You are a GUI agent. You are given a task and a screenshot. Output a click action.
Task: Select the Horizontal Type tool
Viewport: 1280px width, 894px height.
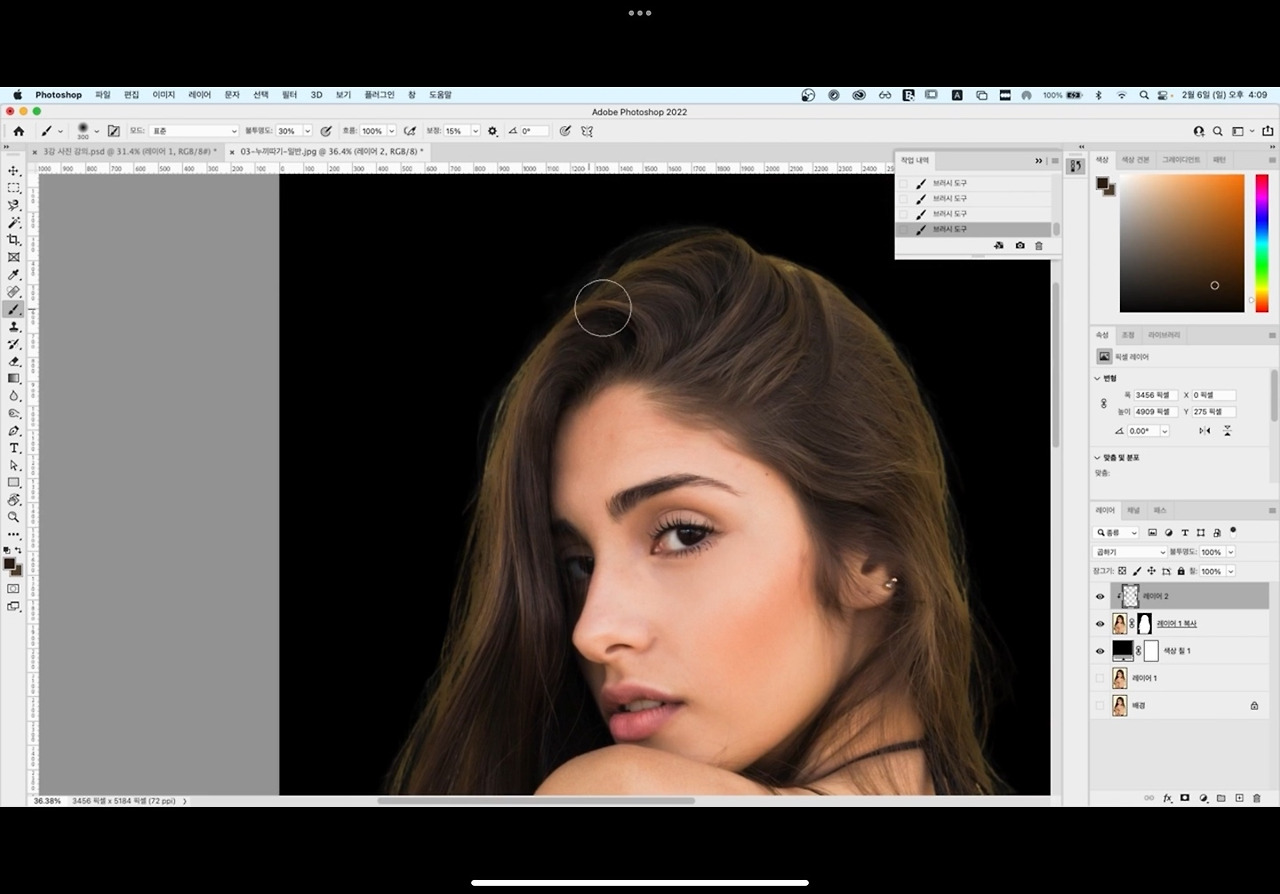coord(14,448)
